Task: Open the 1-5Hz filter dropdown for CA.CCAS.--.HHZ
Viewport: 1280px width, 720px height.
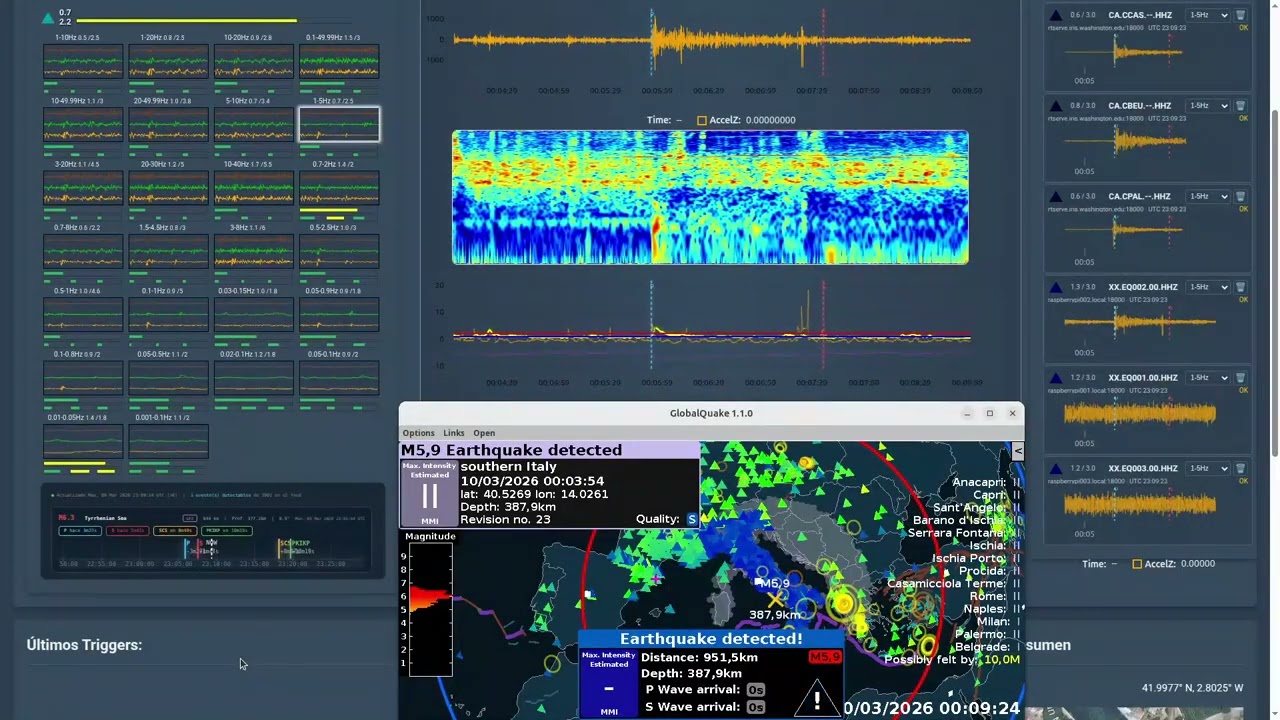Action: [1207, 15]
